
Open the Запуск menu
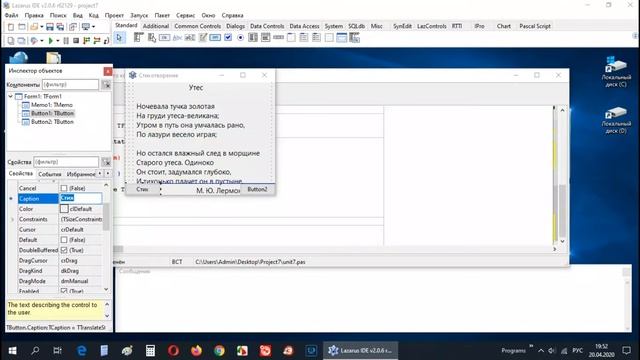pos(139,15)
